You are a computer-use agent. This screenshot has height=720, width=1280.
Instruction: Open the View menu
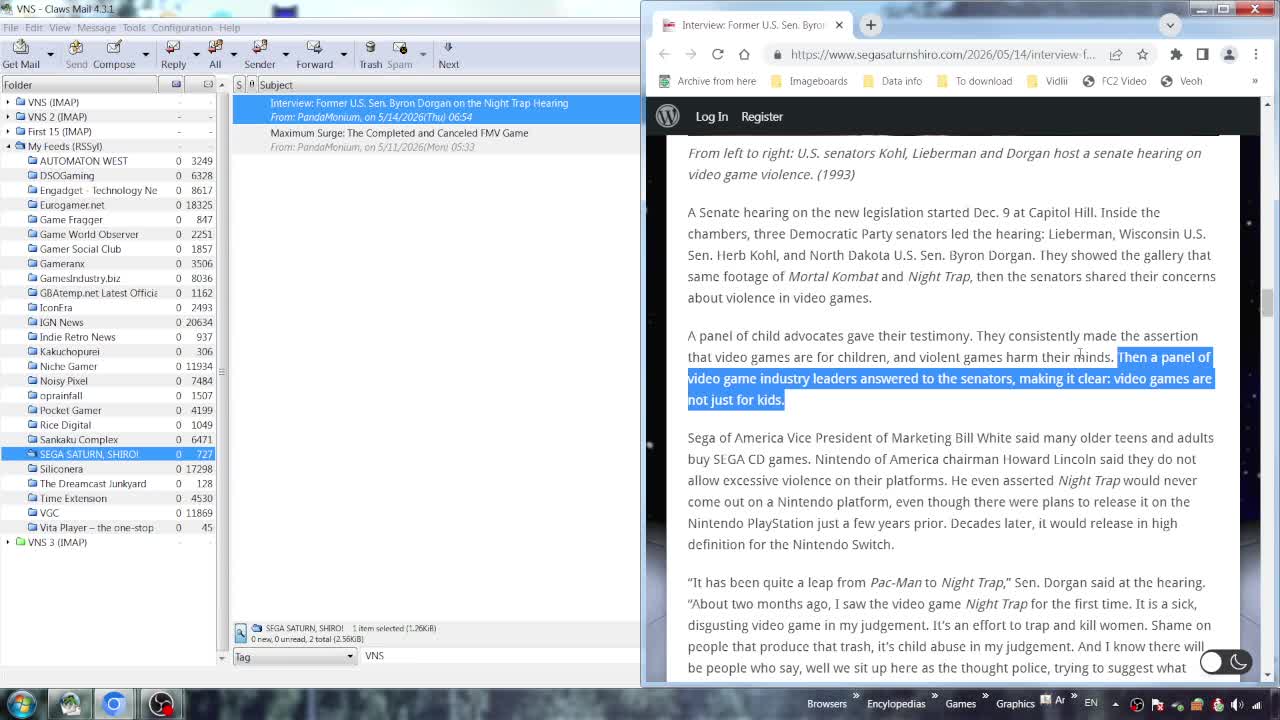point(60,28)
